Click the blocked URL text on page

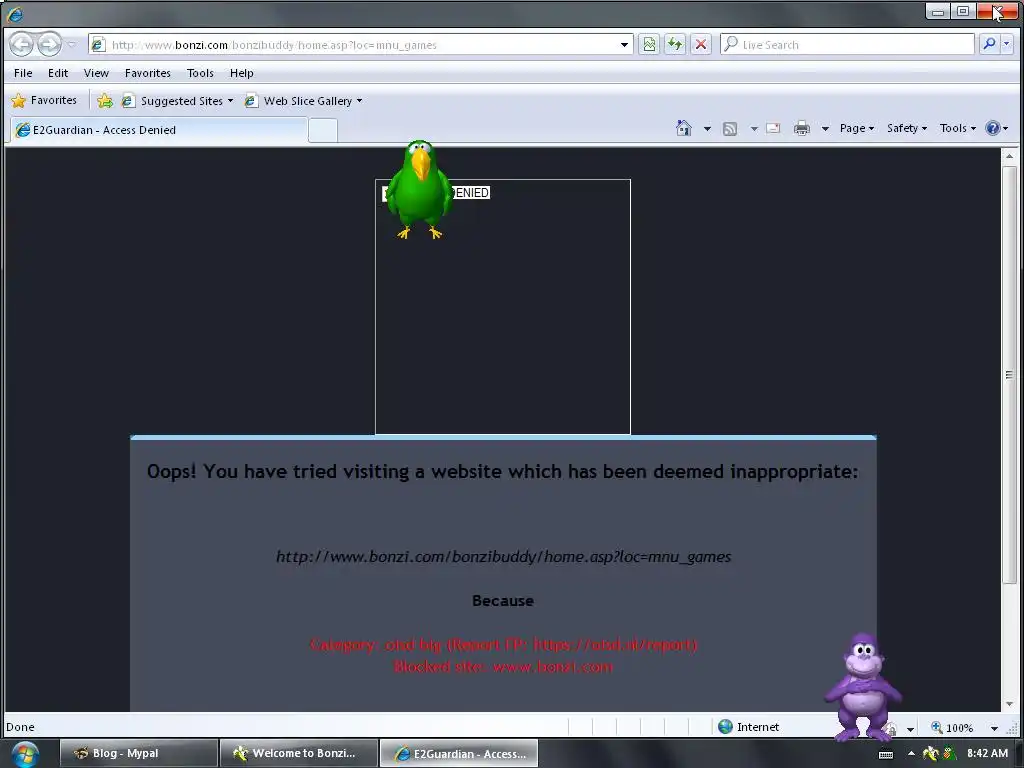tap(504, 557)
